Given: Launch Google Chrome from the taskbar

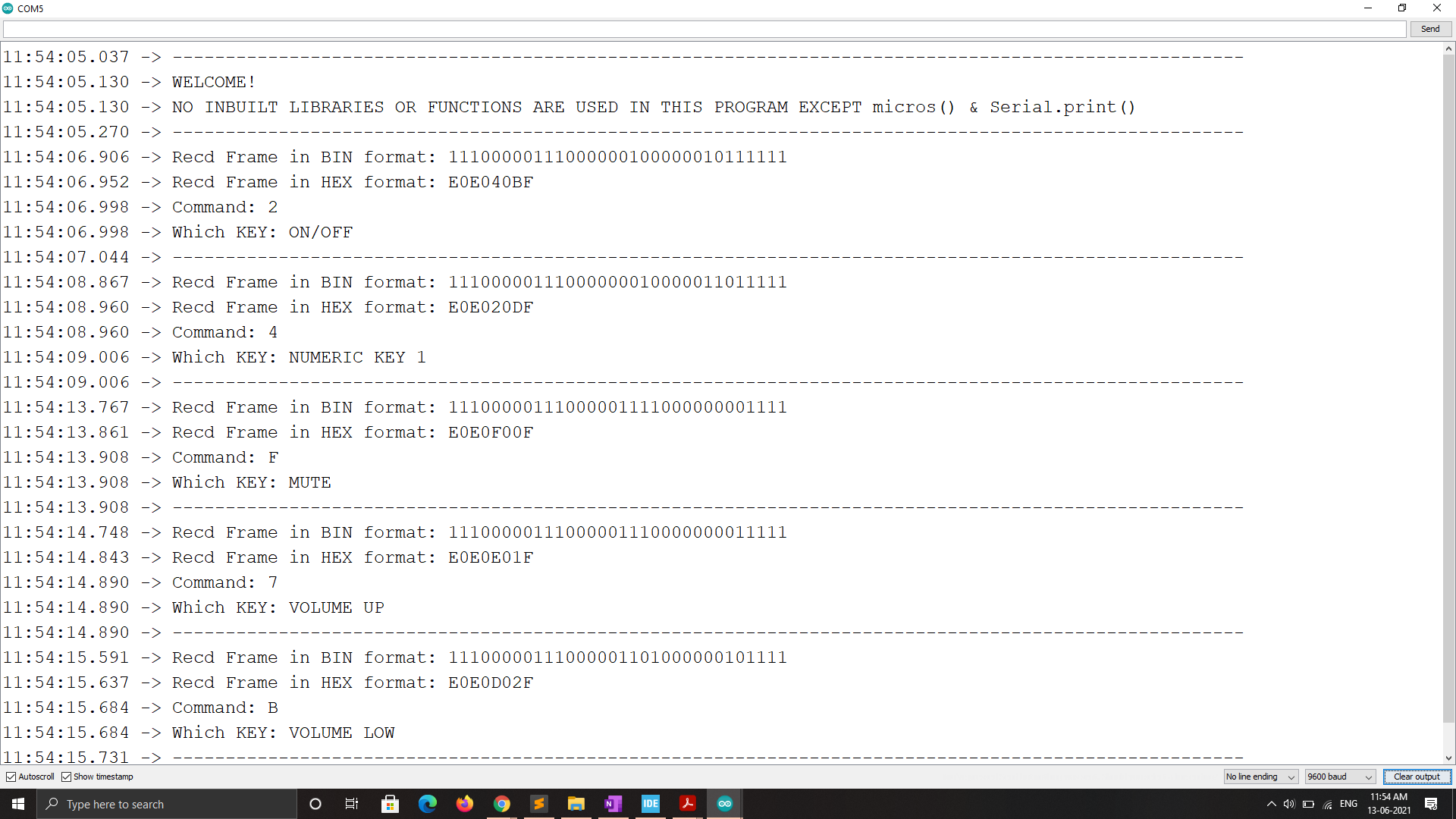Looking at the screenshot, I should pyautogui.click(x=502, y=804).
